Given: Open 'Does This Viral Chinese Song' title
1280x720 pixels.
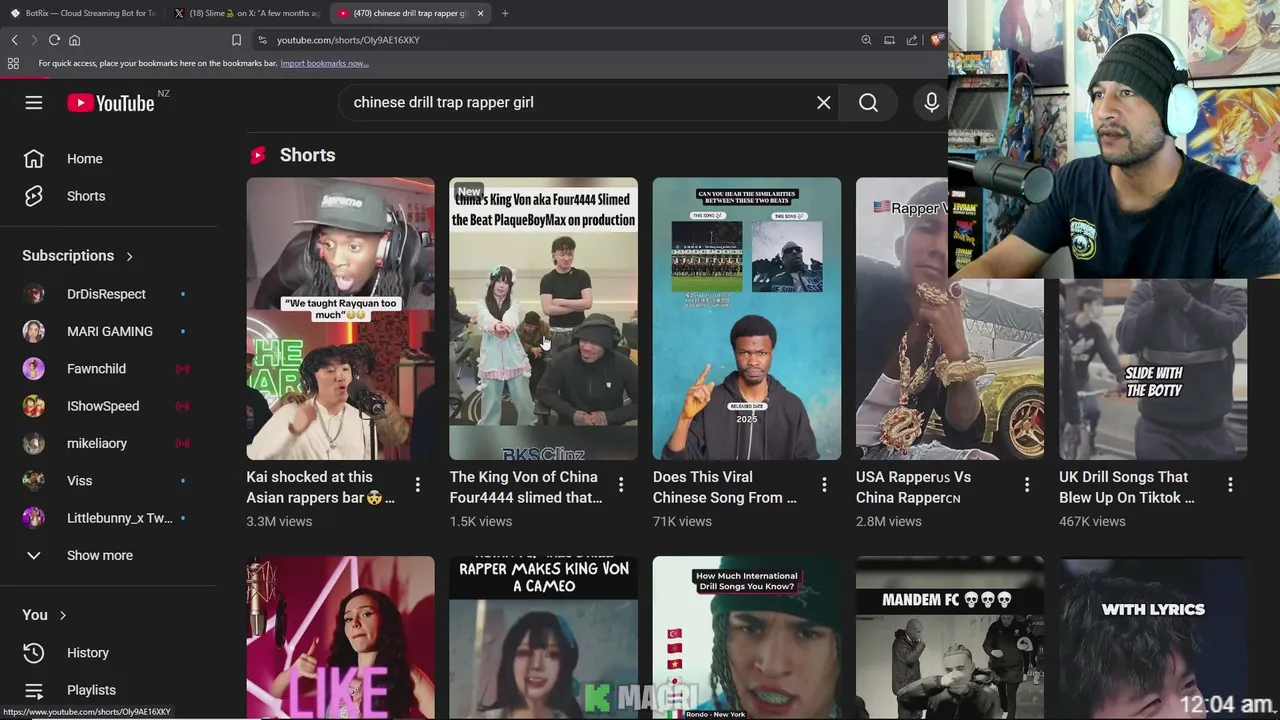Looking at the screenshot, I should pos(725,487).
